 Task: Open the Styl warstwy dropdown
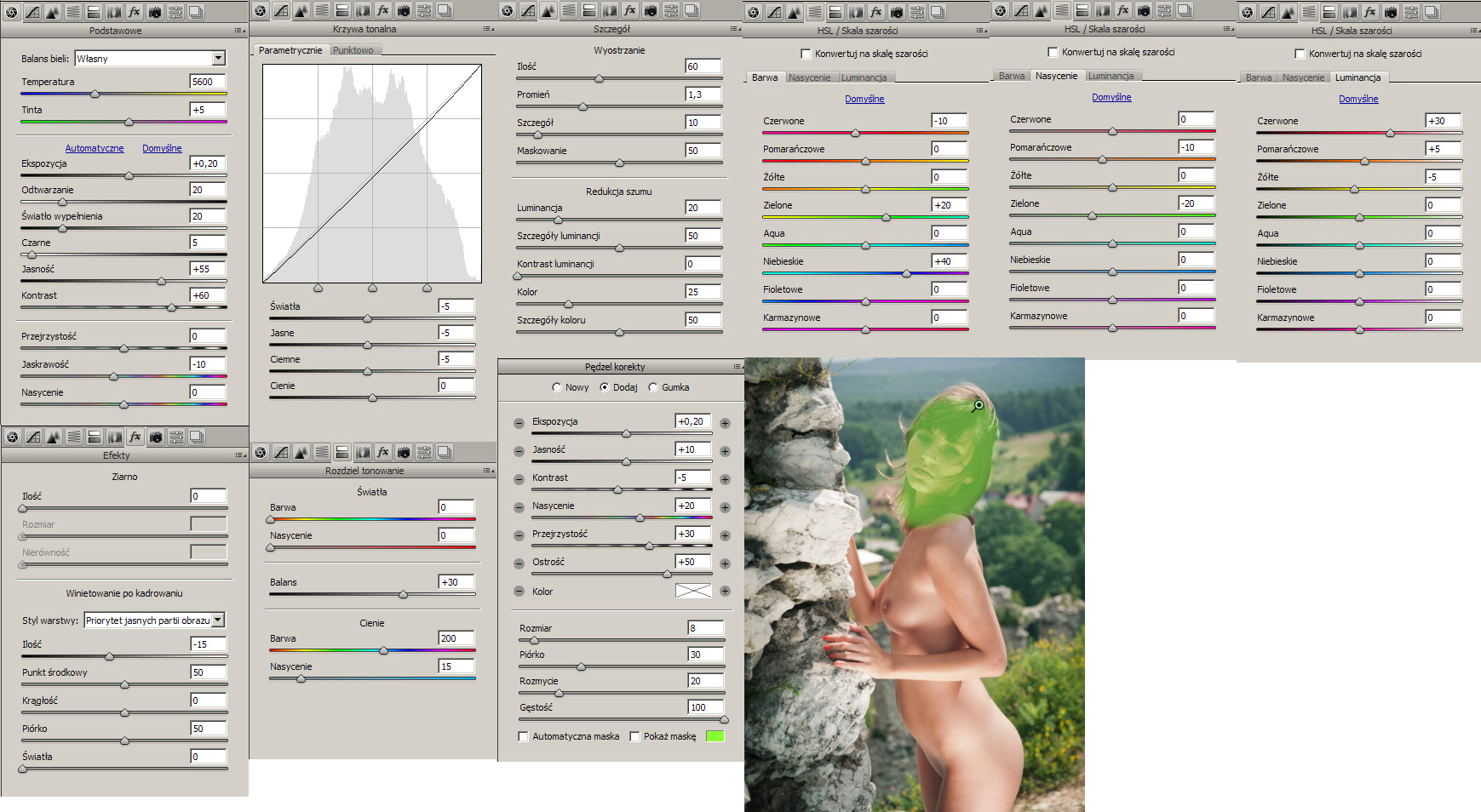218,620
